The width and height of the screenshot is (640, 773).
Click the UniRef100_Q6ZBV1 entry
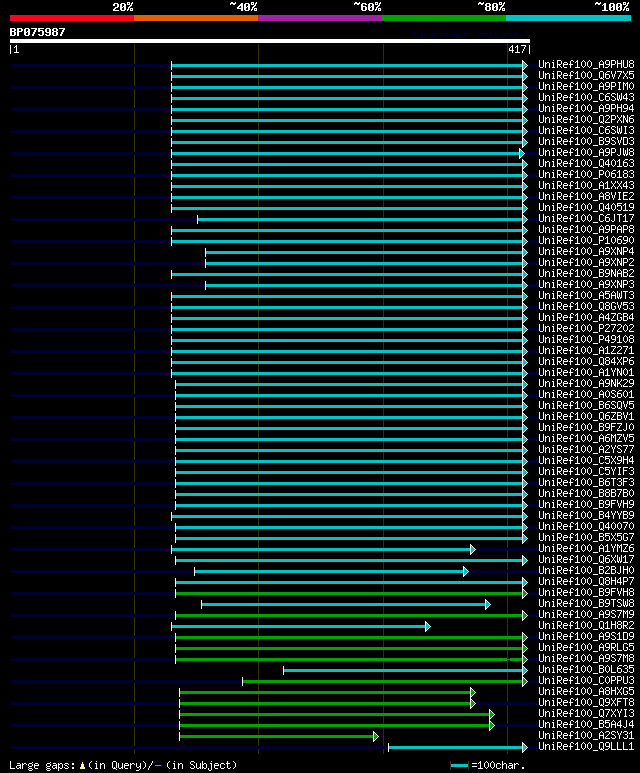point(586,416)
